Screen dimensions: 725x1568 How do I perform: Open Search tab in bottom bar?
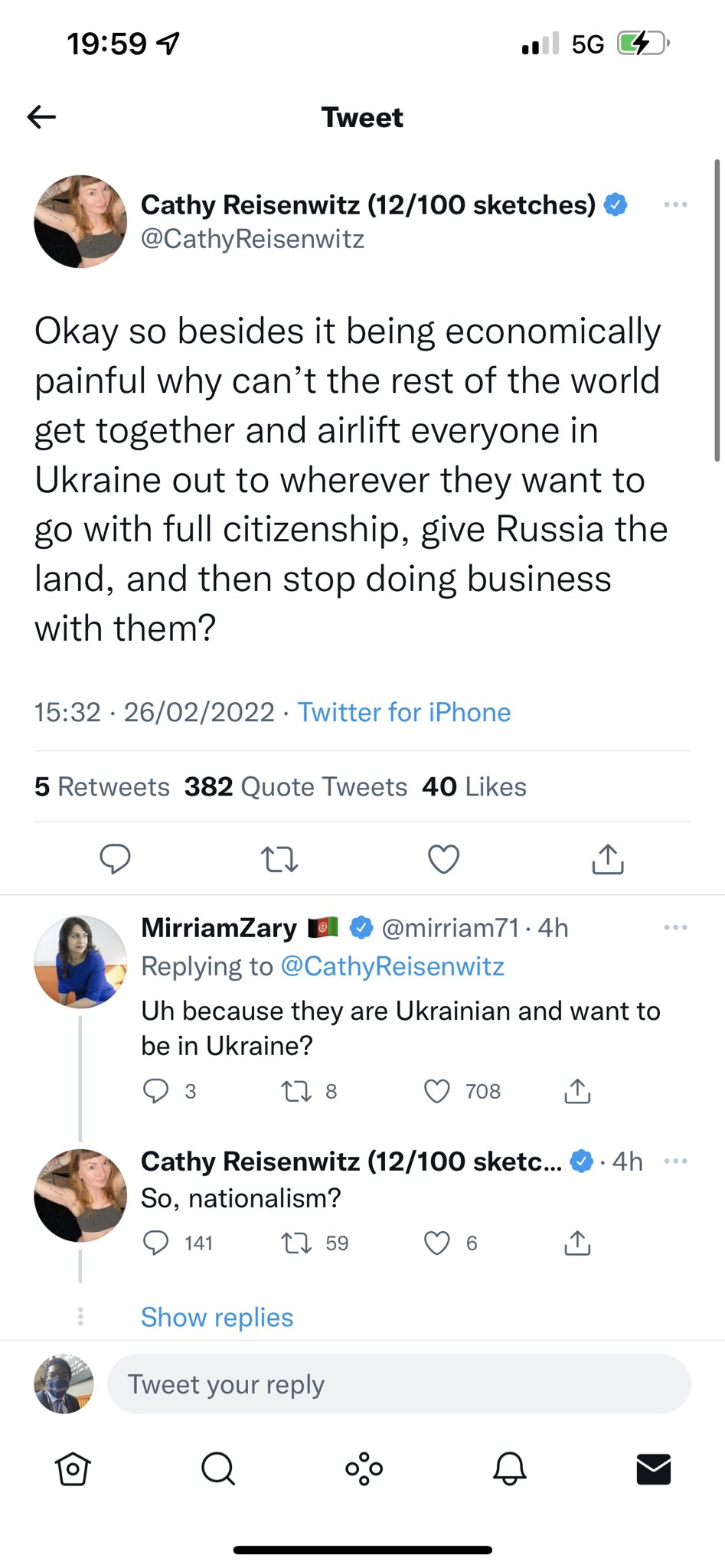(x=218, y=1469)
